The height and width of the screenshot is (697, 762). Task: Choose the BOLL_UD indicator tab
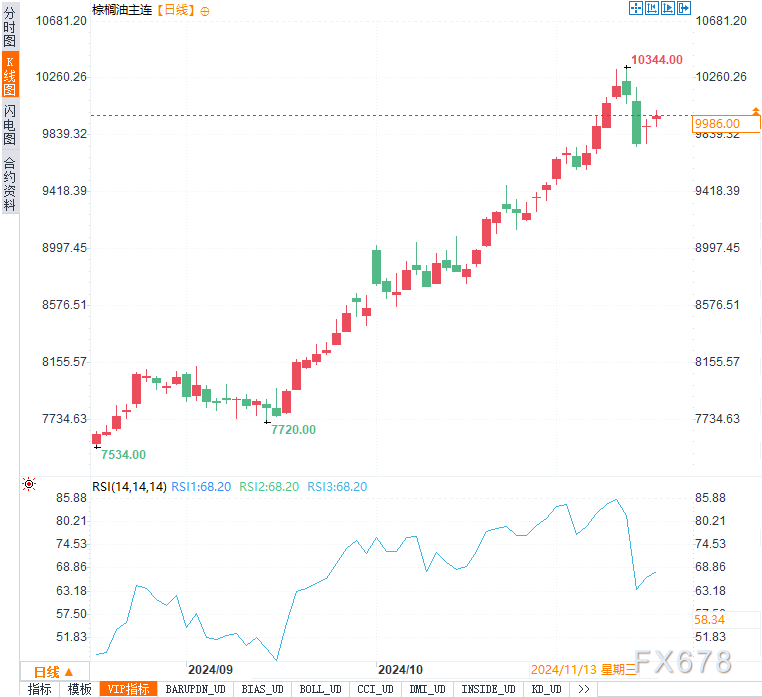(320, 689)
